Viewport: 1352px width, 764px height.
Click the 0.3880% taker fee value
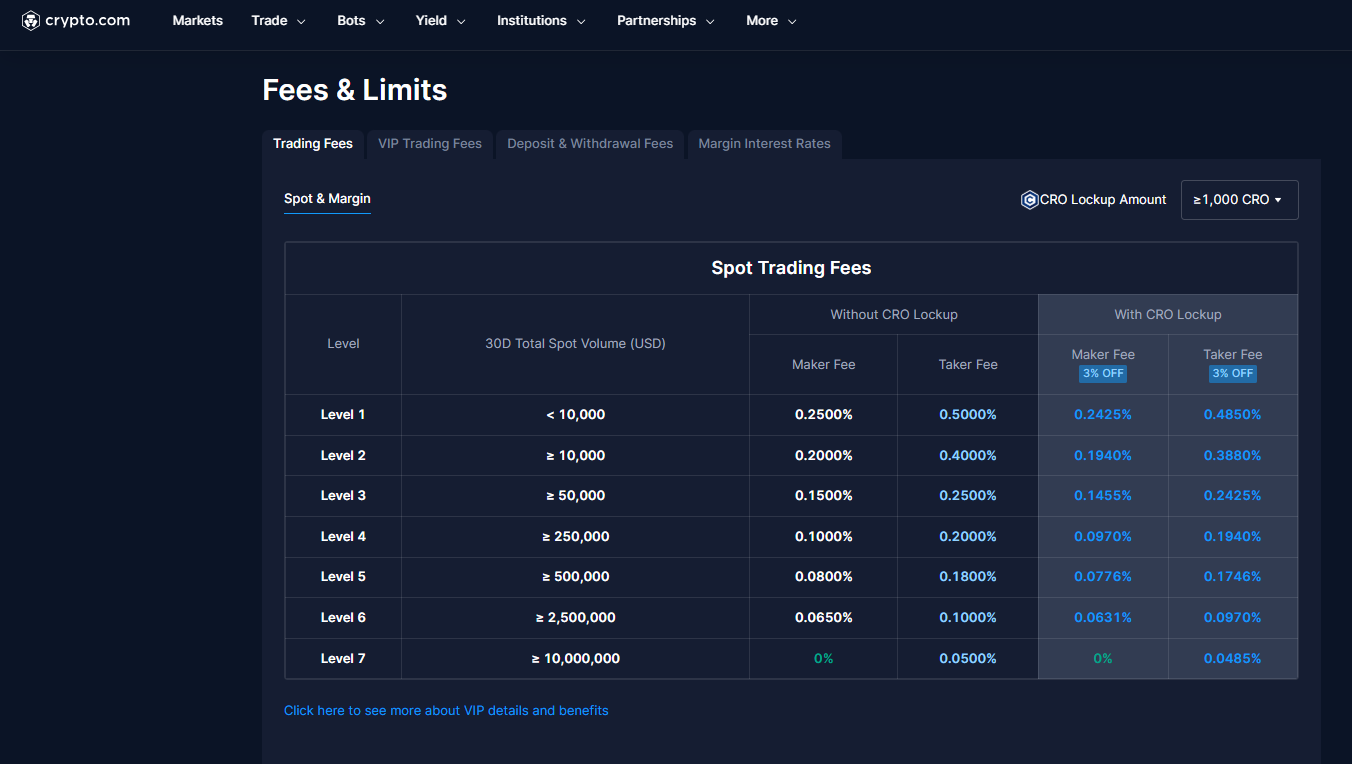tap(1232, 455)
